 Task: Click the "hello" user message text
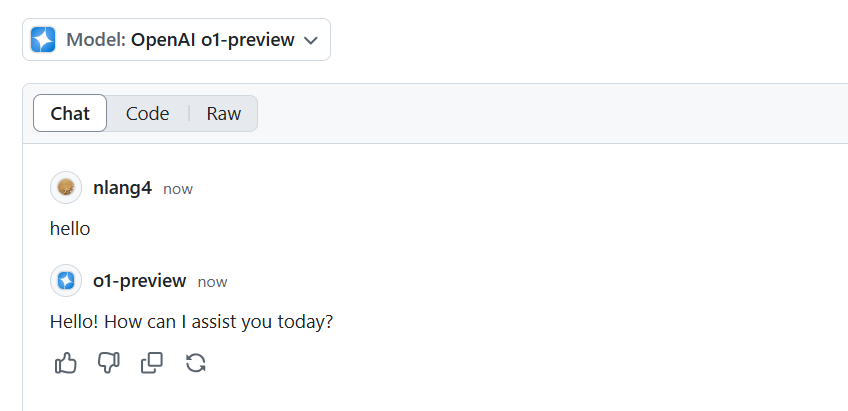coord(70,229)
